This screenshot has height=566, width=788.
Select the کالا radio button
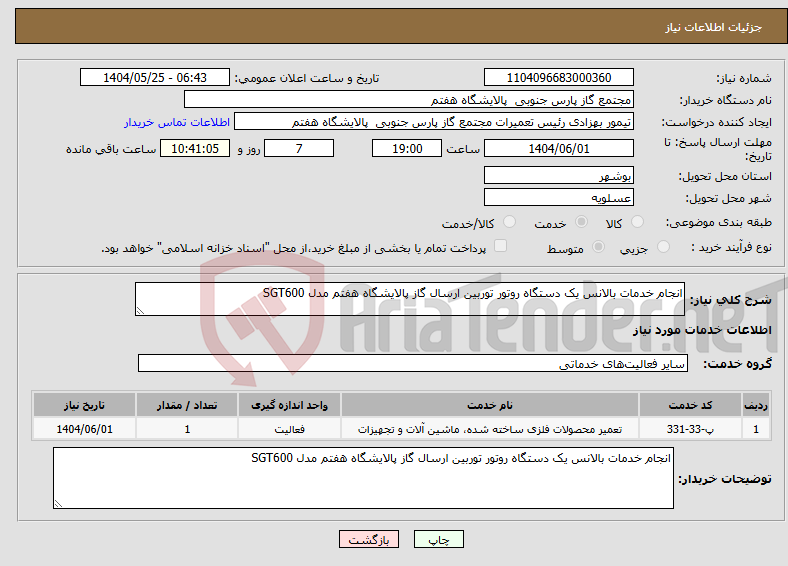pos(637,222)
